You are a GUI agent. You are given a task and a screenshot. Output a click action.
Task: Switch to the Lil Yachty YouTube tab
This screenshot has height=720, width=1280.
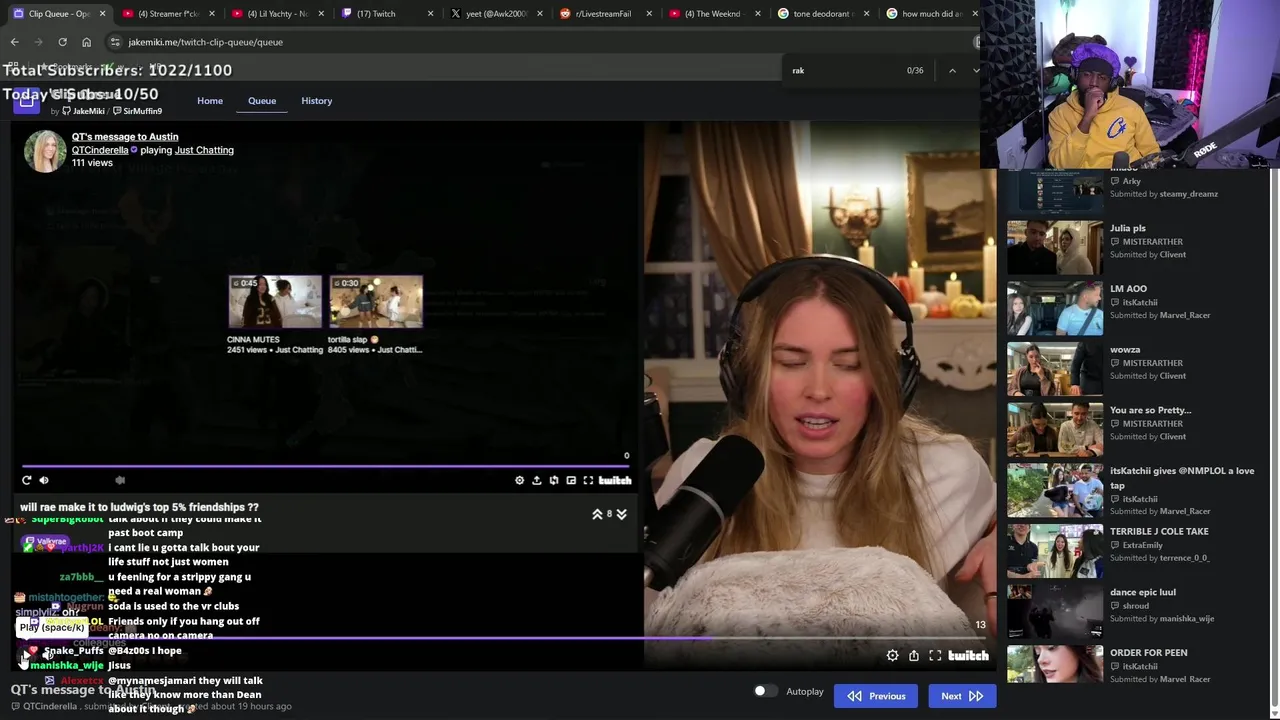(x=277, y=14)
